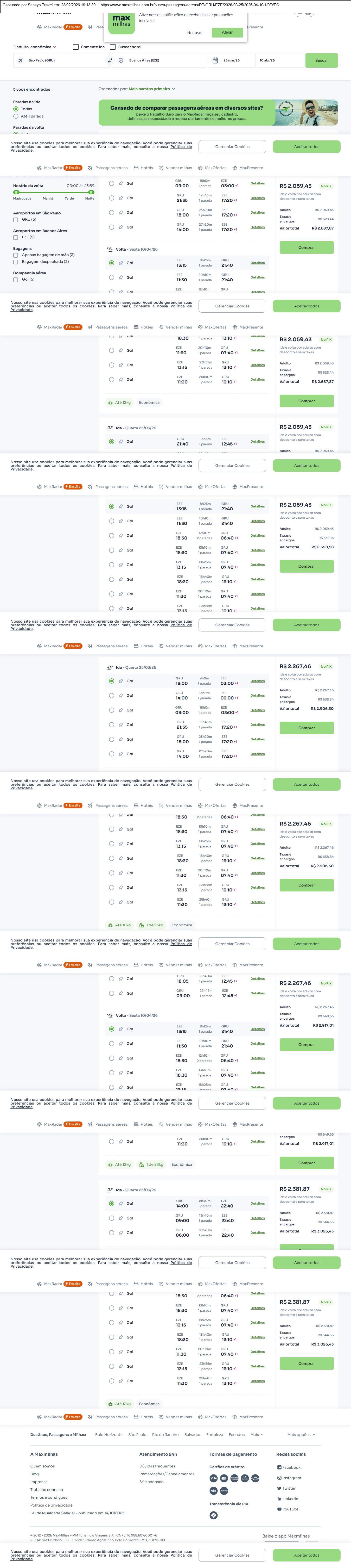The width and height of the screenshot is (351, 1568).
Task: Open Rio de Janeiro destination link
Action: point(165,1435)
